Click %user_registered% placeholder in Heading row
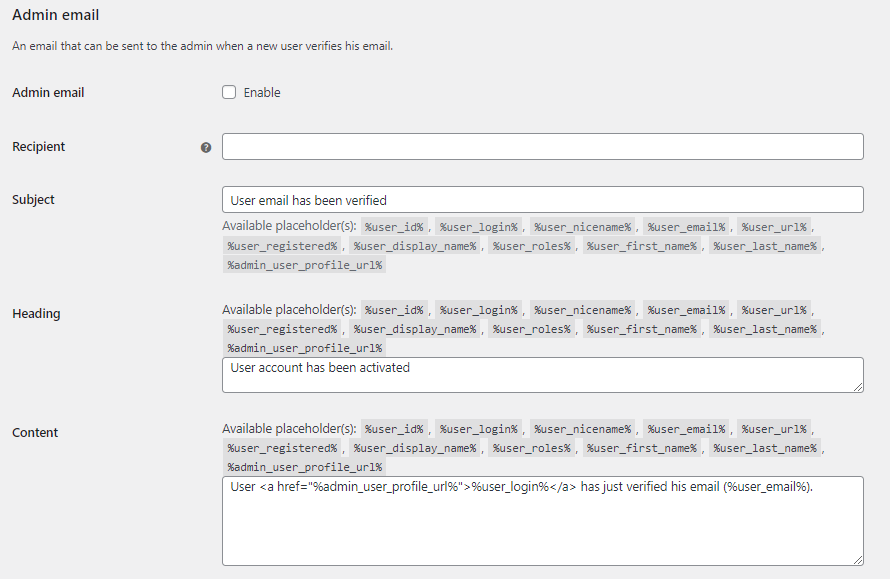The height and width of the screenshot is (579, 890). [x=282, y=329]
